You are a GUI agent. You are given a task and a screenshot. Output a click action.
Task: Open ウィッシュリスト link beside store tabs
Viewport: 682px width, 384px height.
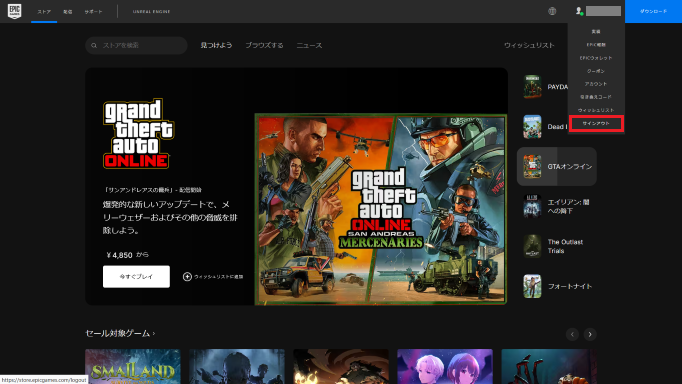coord(529,45)
